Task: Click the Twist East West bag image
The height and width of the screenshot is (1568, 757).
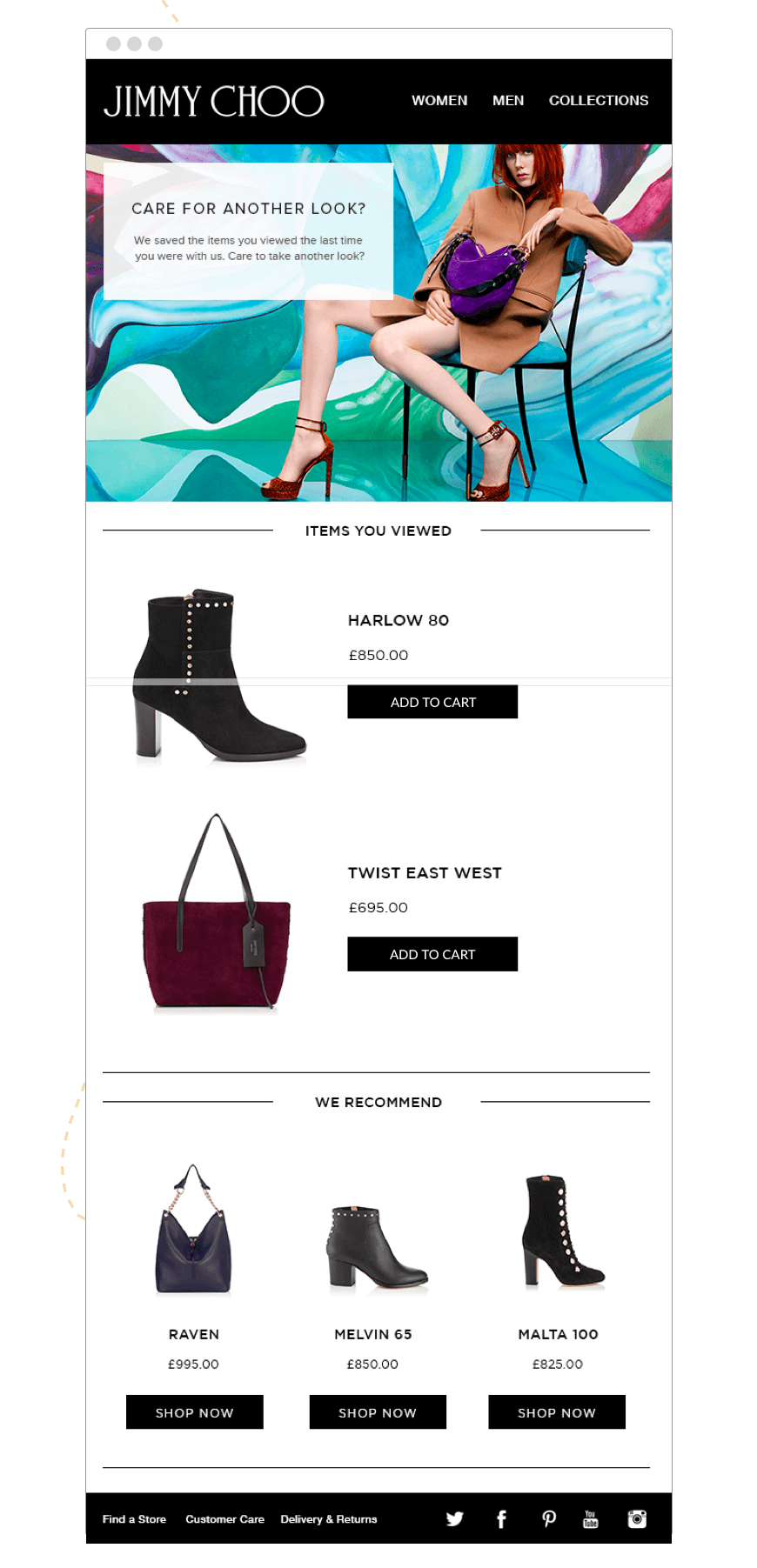Action: tap(216, 913)
